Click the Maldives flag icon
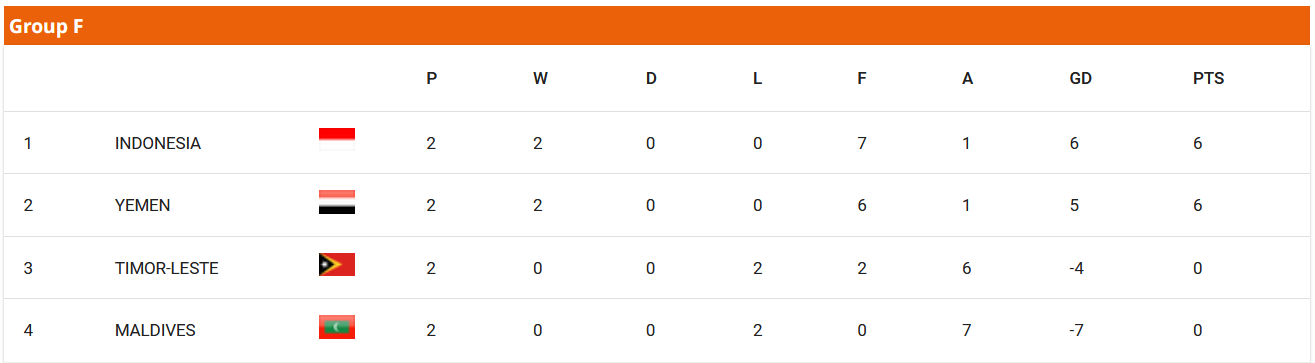Viewport: 1315px width, 363px height. pyautogui.click(x=337, y=327)
